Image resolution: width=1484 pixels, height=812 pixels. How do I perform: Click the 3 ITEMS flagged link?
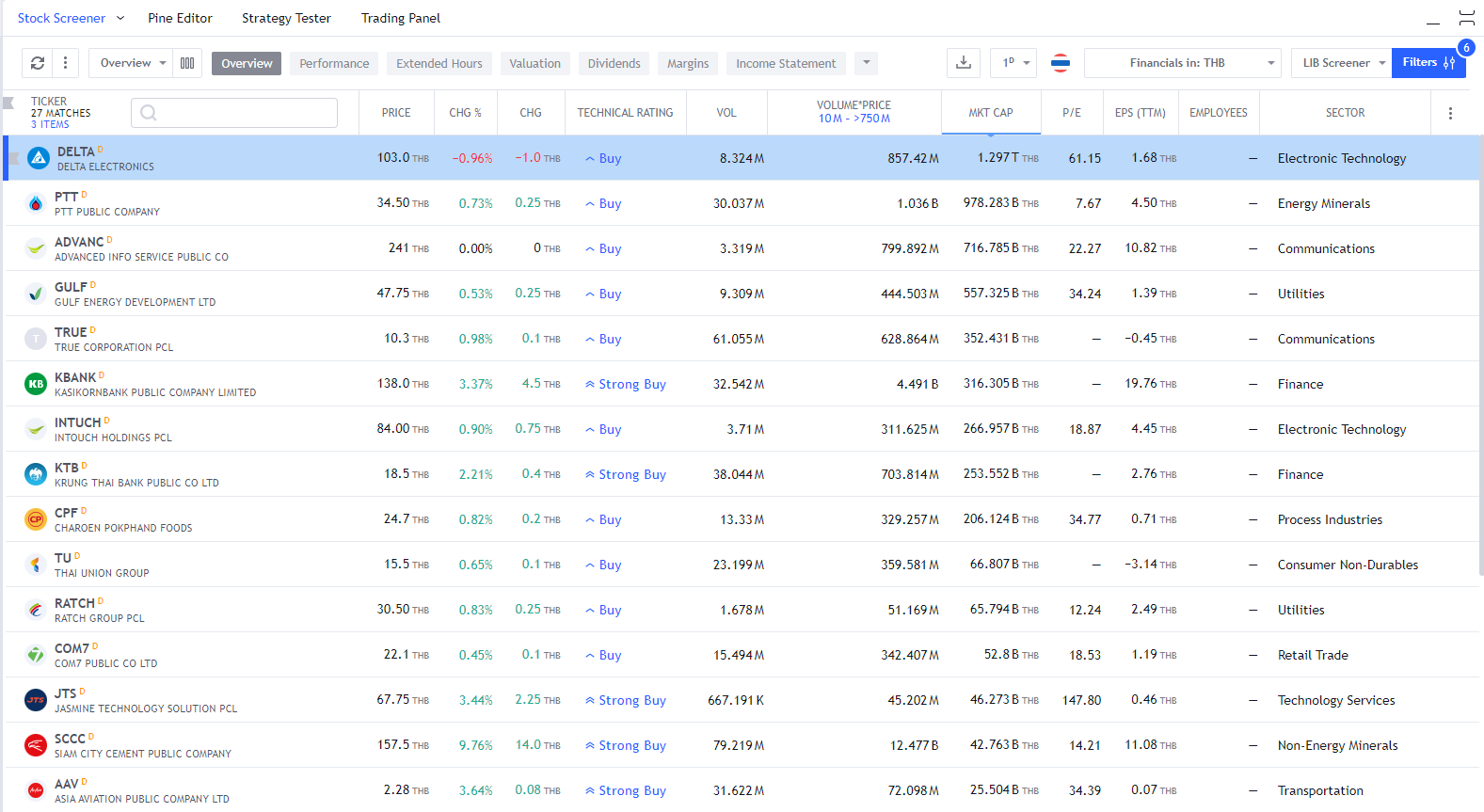pos(50,124)
